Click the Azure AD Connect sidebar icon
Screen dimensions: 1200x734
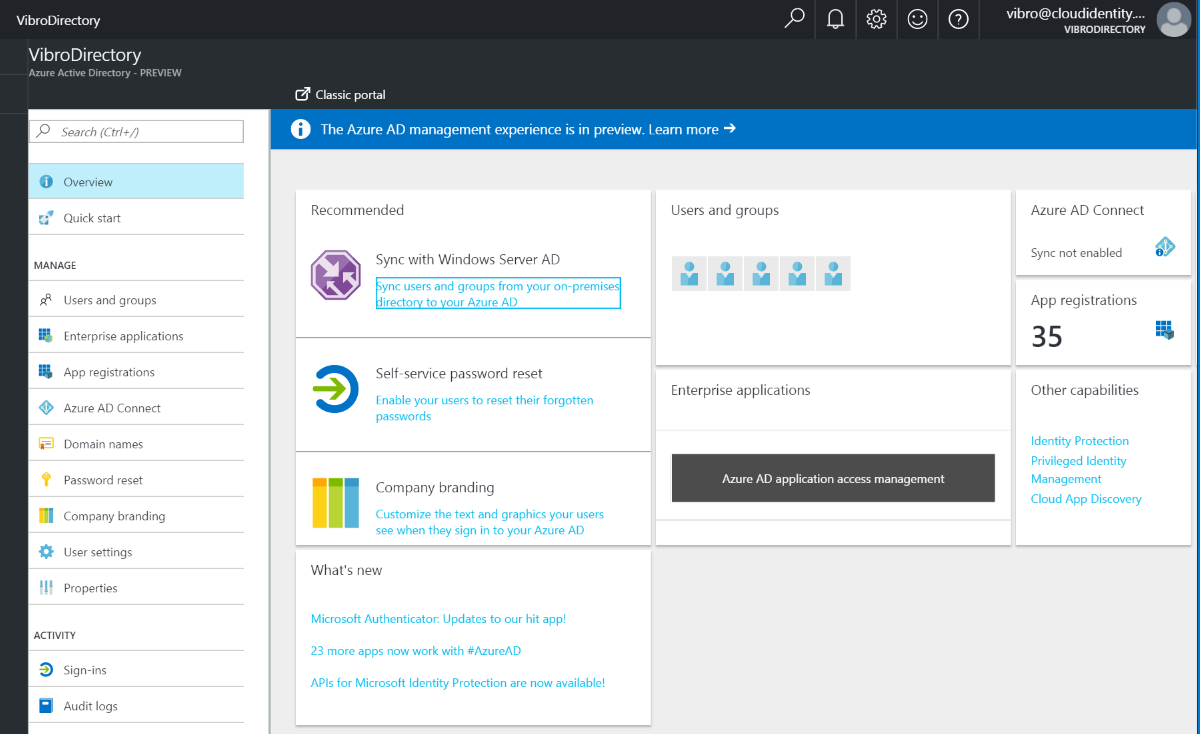click(x=45, y=408)
